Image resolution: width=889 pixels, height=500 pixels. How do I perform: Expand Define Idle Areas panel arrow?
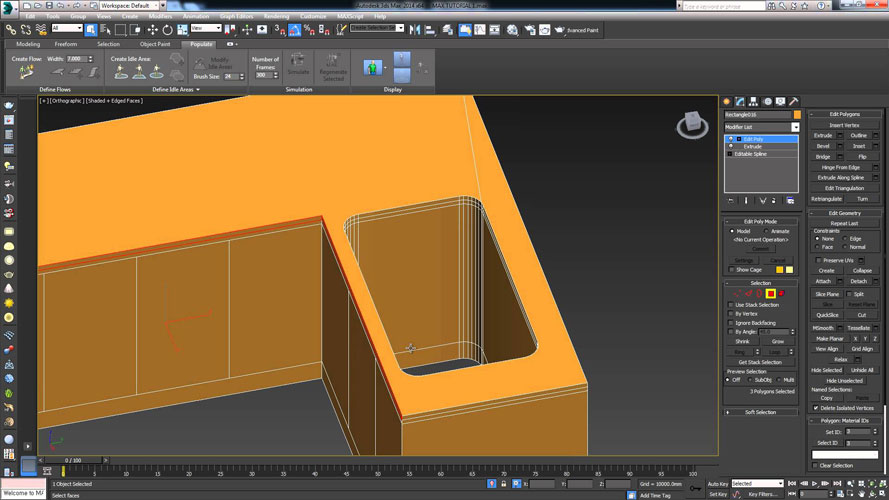[x=198, y=90]
